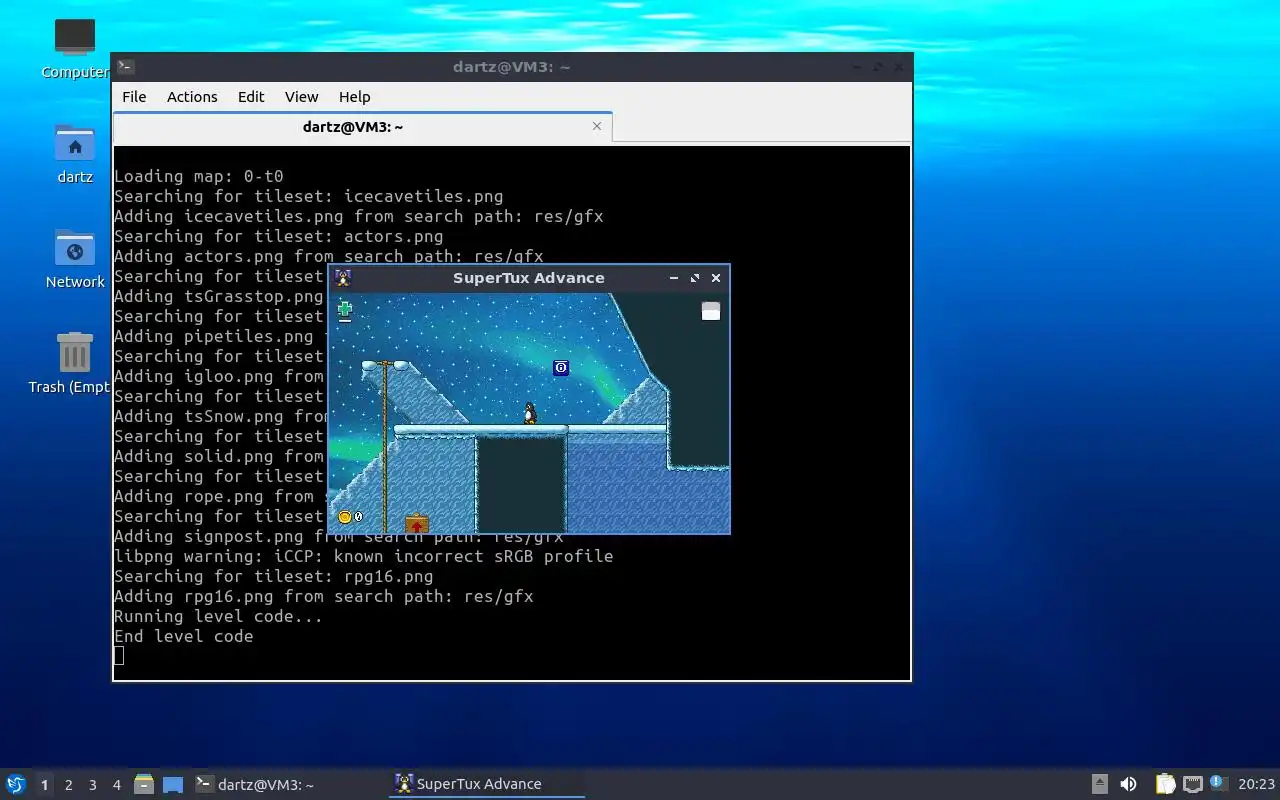Click 'Searching for tileset: actors.png' line
Viewport: 1280px width, 800px height.
click(279, 236)
